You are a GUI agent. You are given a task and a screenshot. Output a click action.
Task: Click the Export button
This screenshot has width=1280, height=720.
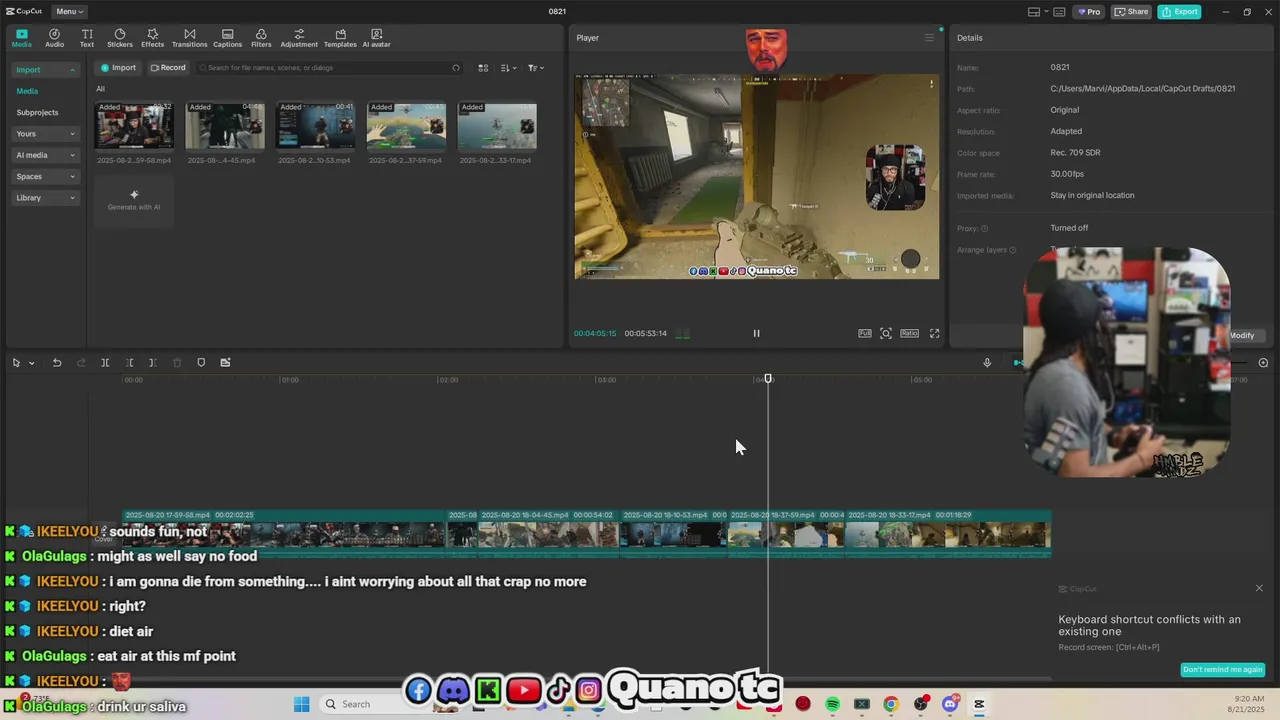click(1180, 12)
